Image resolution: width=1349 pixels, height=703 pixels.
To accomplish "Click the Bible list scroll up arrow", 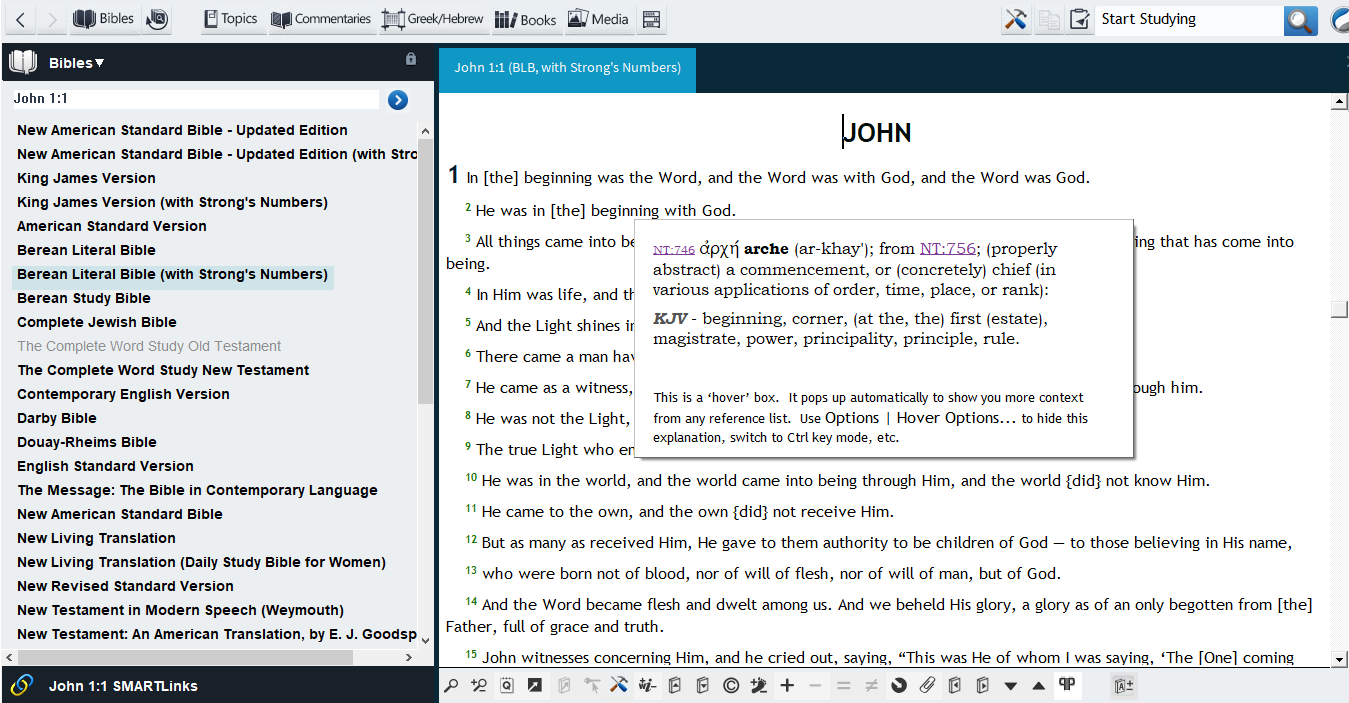I will [x=425, y=131].
